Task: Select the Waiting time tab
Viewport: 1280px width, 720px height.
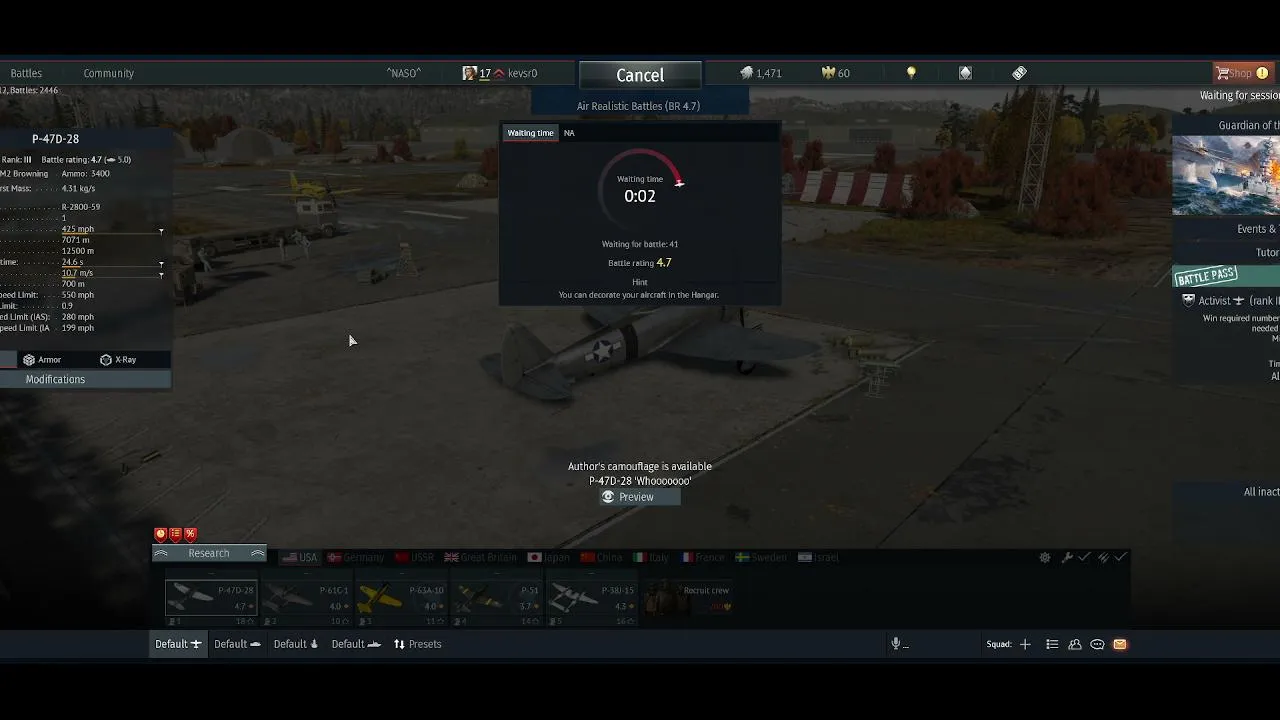Action: point(530,133)
